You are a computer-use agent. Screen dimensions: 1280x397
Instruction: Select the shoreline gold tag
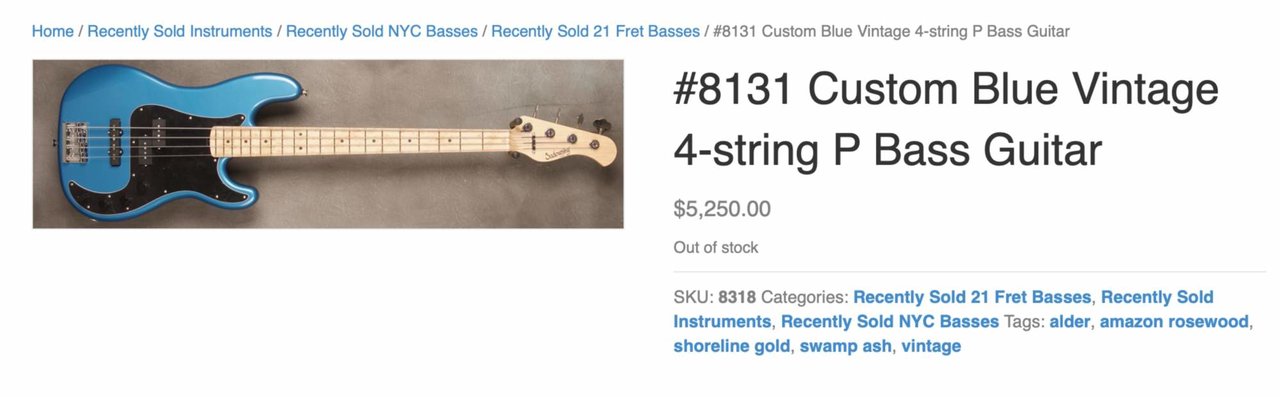[x=732, y=346]
